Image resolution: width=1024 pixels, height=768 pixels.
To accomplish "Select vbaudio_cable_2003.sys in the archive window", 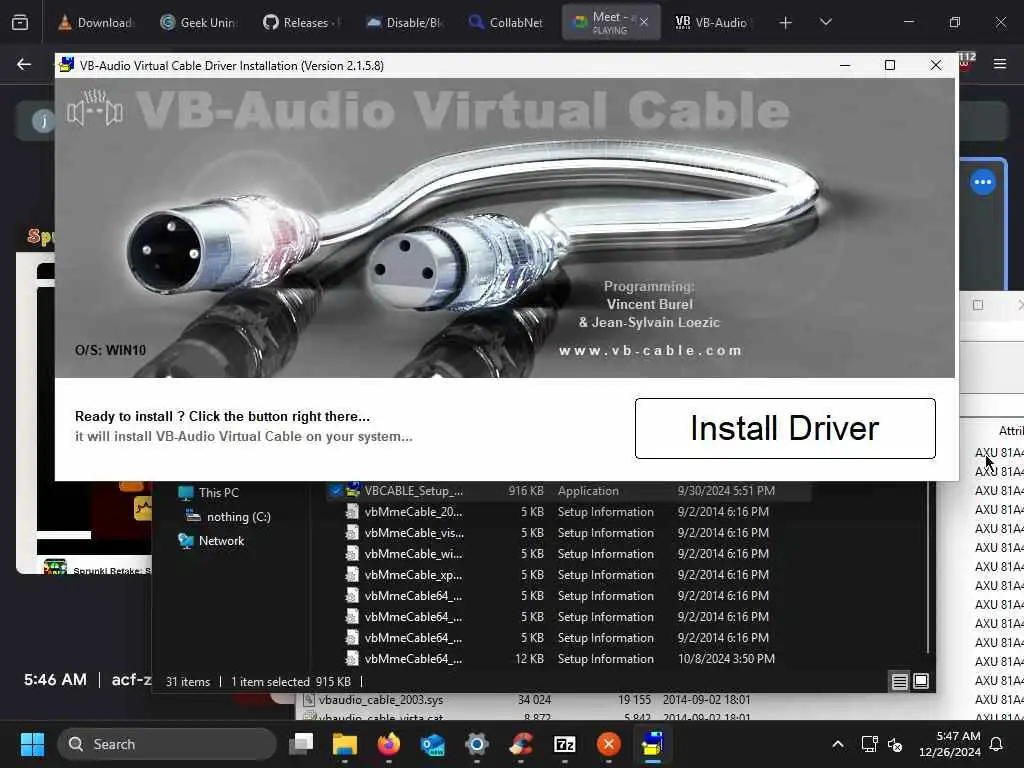I will click(x=381, y=699).
